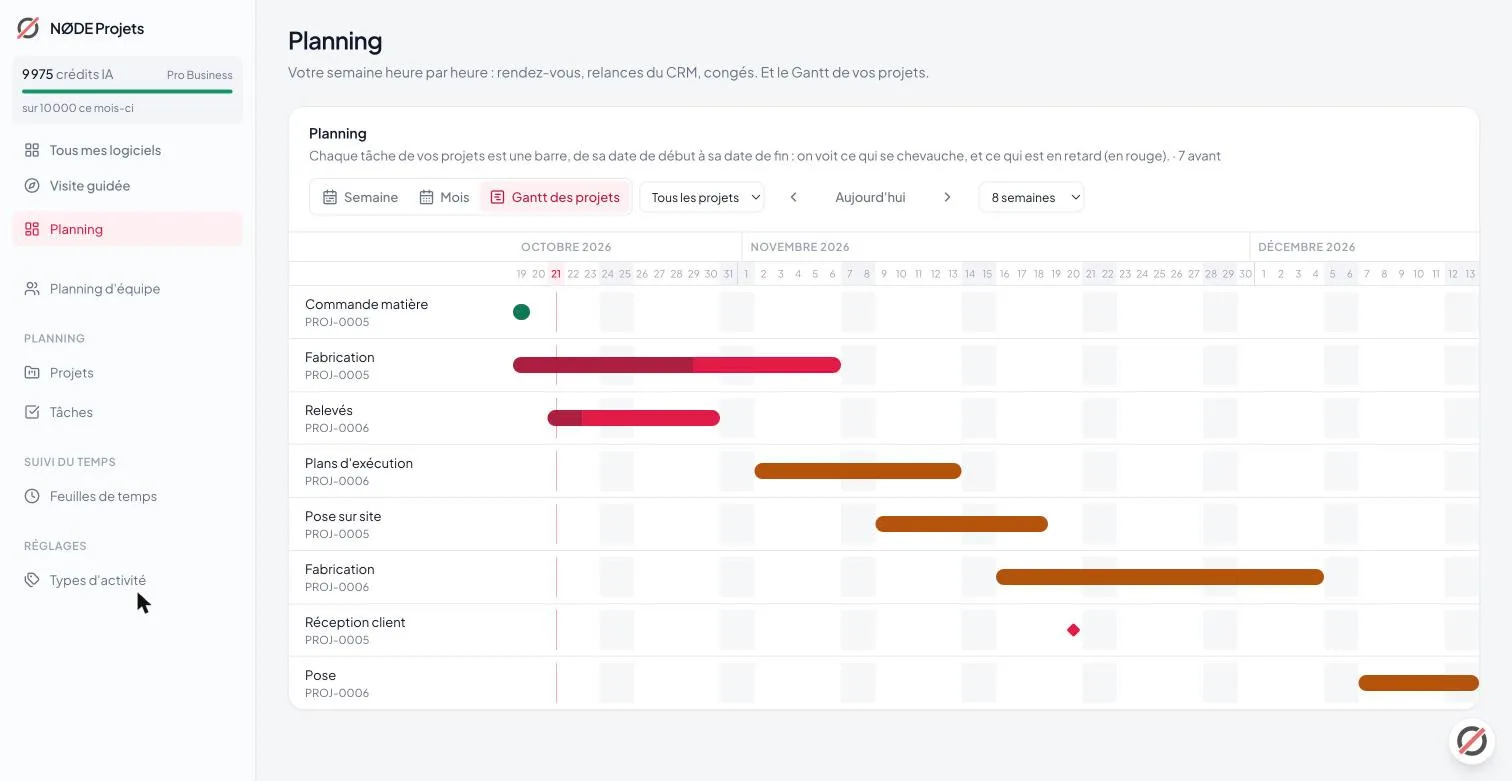Switch to the Semaine view tab
The height and width of the screenshot is (781, 1512).
(x=360, y=197)
